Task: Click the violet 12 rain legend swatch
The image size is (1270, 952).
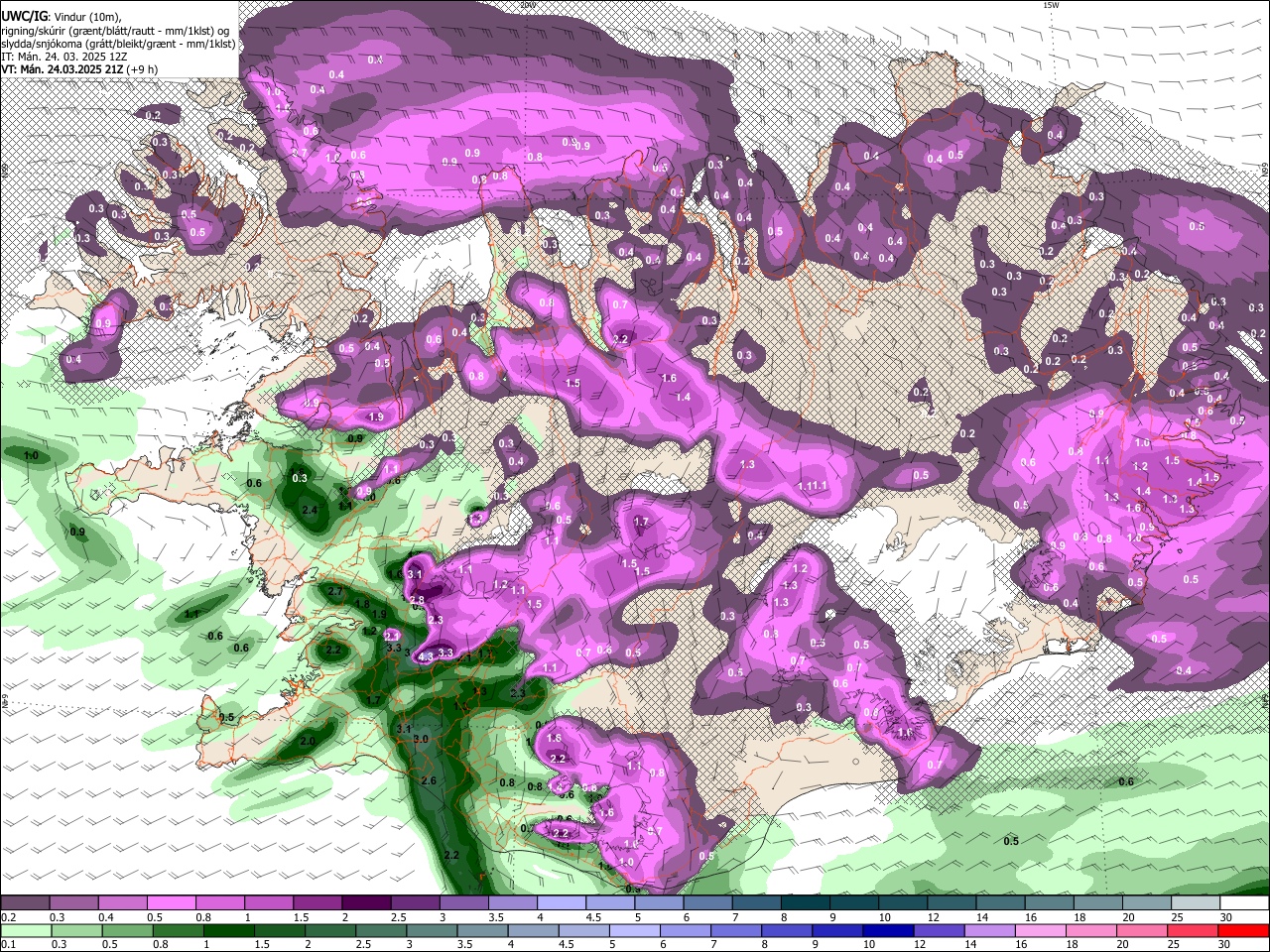Action: pos(940,929)
